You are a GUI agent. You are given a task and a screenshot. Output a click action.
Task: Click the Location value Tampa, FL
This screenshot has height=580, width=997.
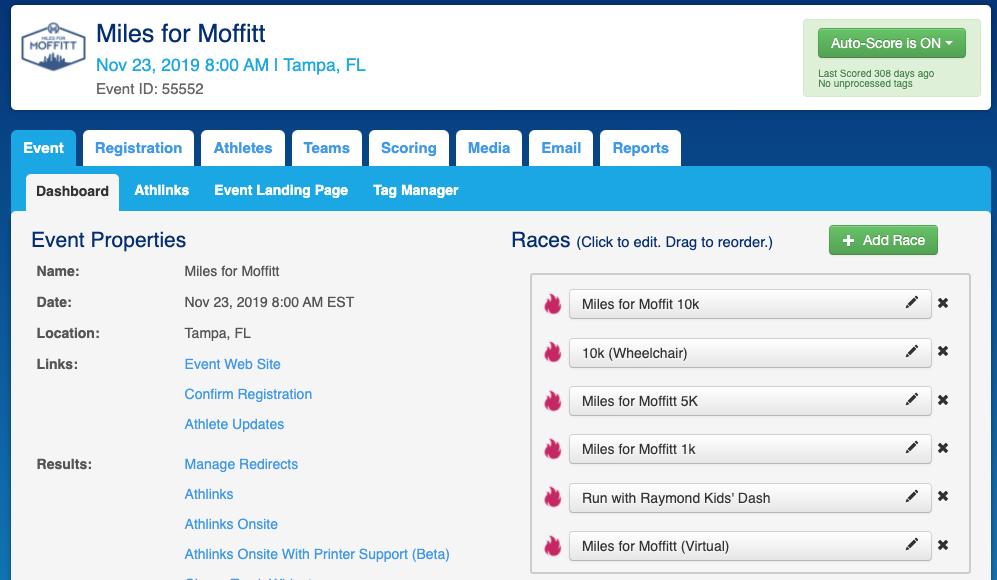(217, 333)
